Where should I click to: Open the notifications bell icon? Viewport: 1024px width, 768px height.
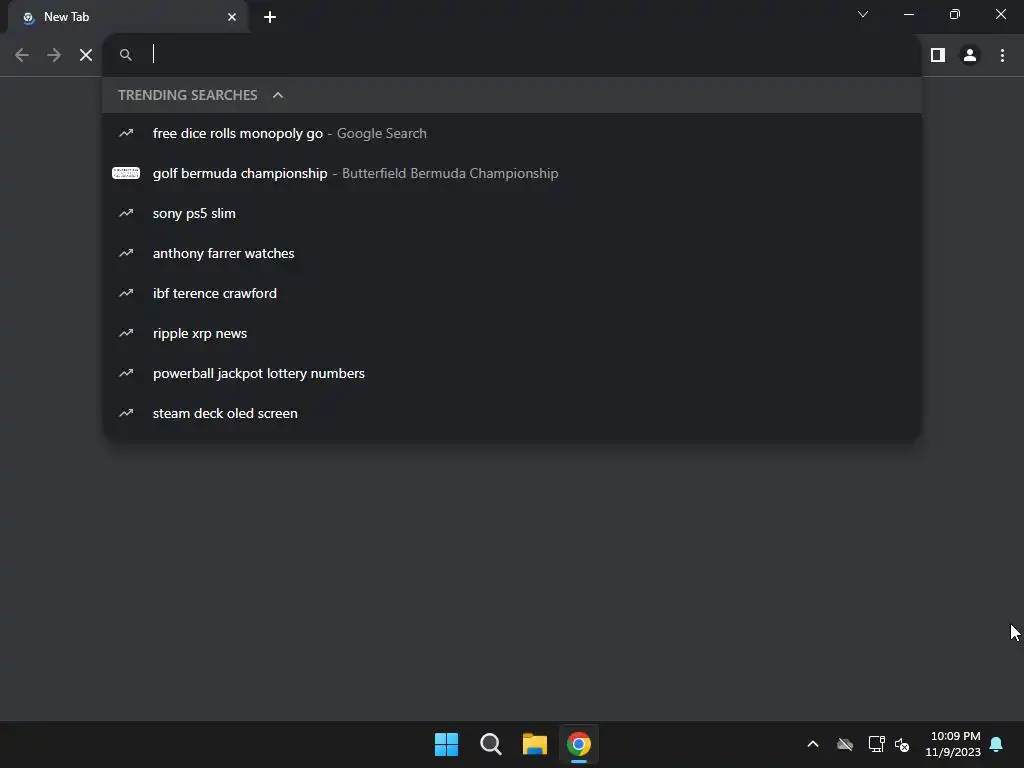[x=996, y=744]
